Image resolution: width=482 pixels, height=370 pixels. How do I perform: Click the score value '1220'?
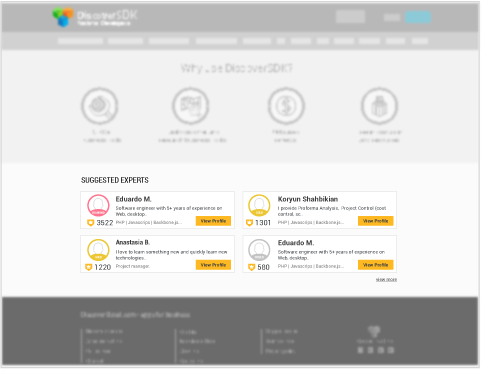click(103, 267)
